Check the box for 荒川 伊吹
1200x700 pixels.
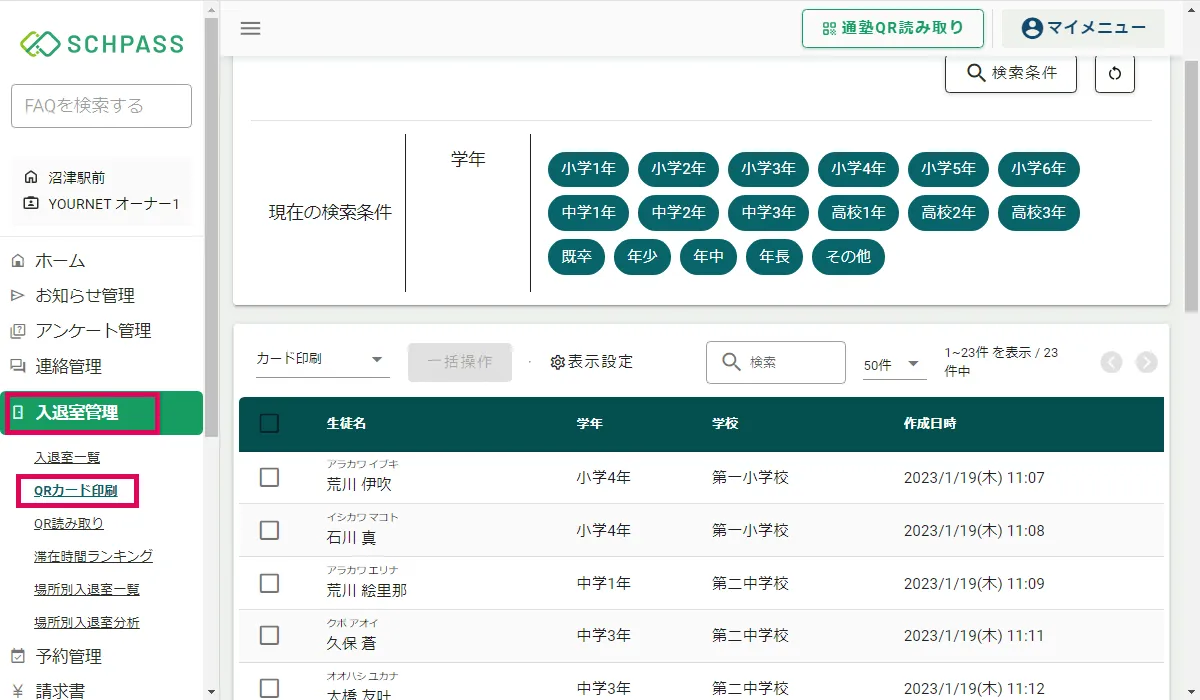[x=269, y=478]
